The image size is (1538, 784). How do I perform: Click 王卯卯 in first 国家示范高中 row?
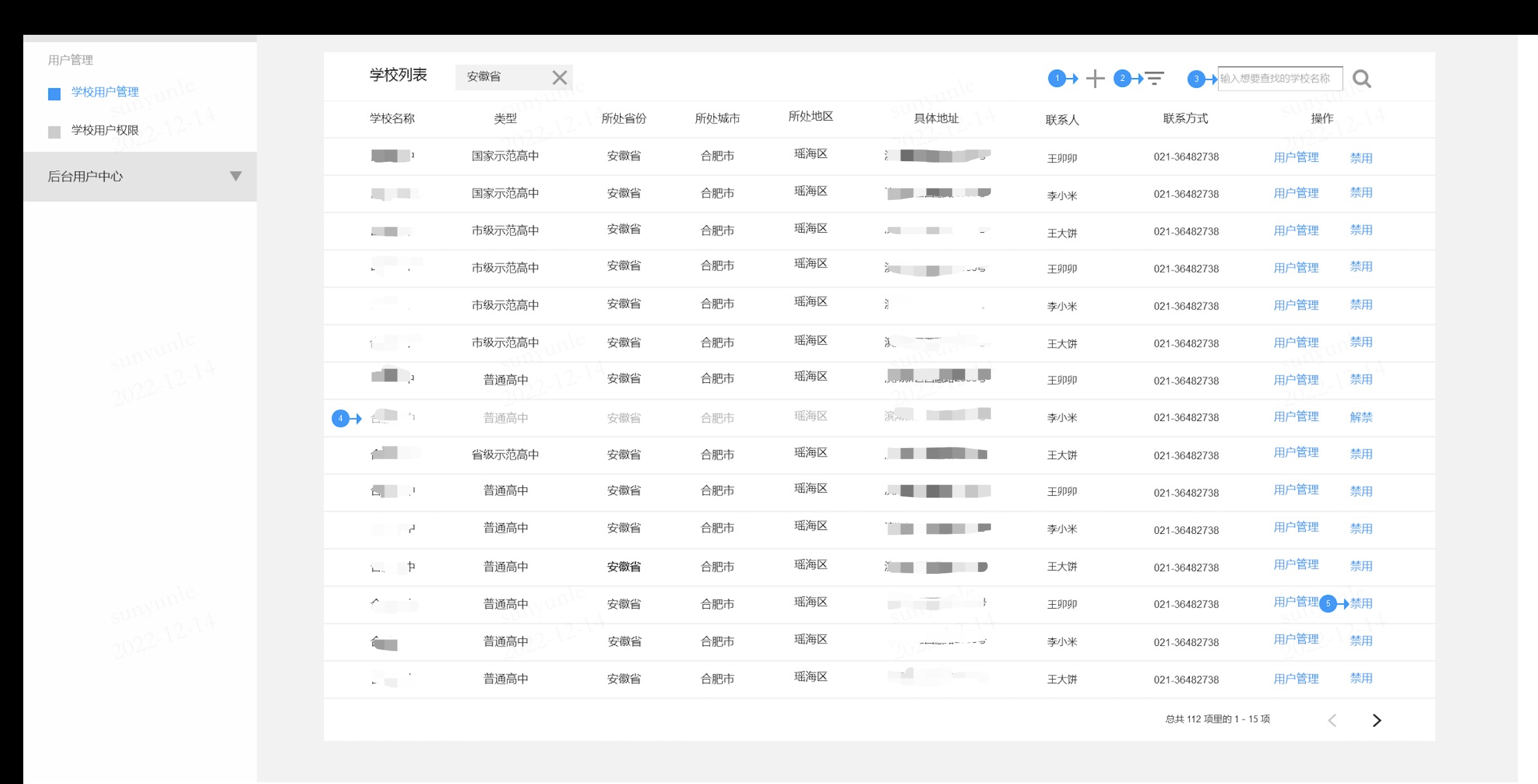click(1062, 159)
